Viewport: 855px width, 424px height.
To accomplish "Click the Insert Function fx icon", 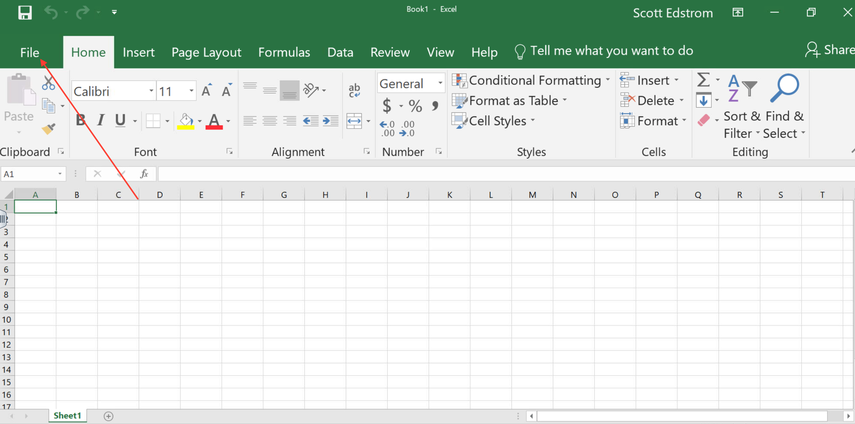I will [x=144, y=174].
